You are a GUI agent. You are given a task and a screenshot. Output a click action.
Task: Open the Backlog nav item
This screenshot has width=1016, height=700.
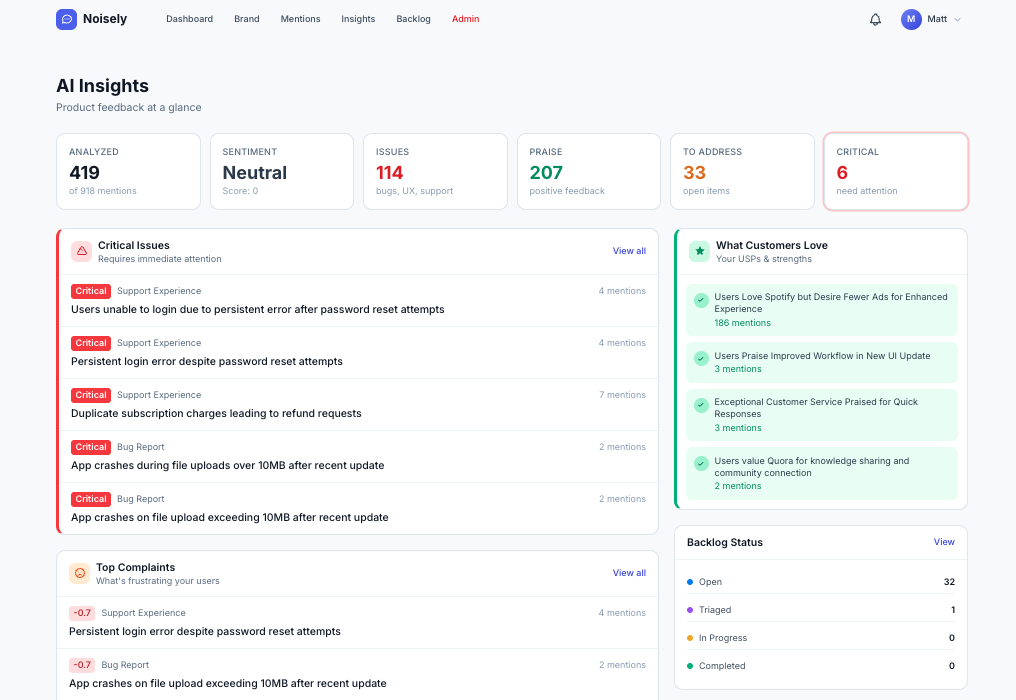pos(413,19)
